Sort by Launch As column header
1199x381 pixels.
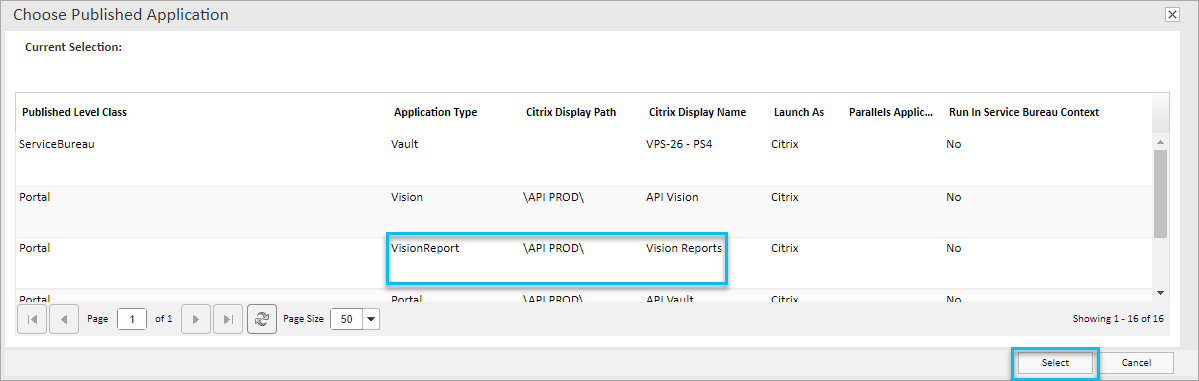click(798, 112)
